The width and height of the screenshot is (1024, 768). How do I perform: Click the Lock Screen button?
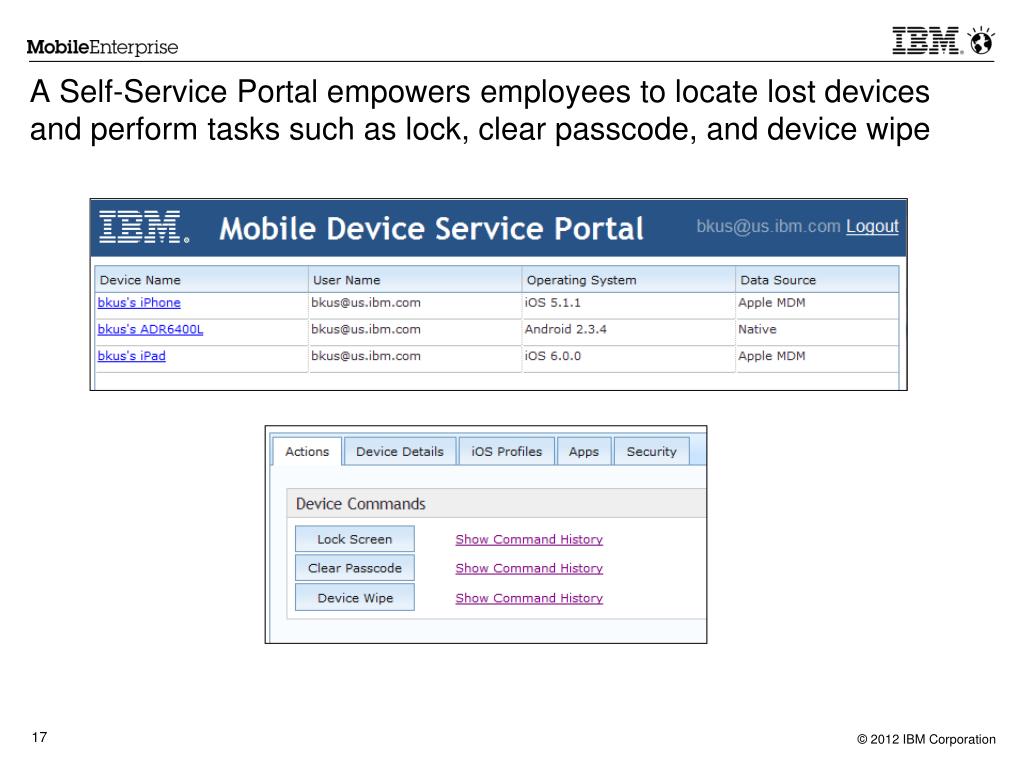click(x=355, y=539)
